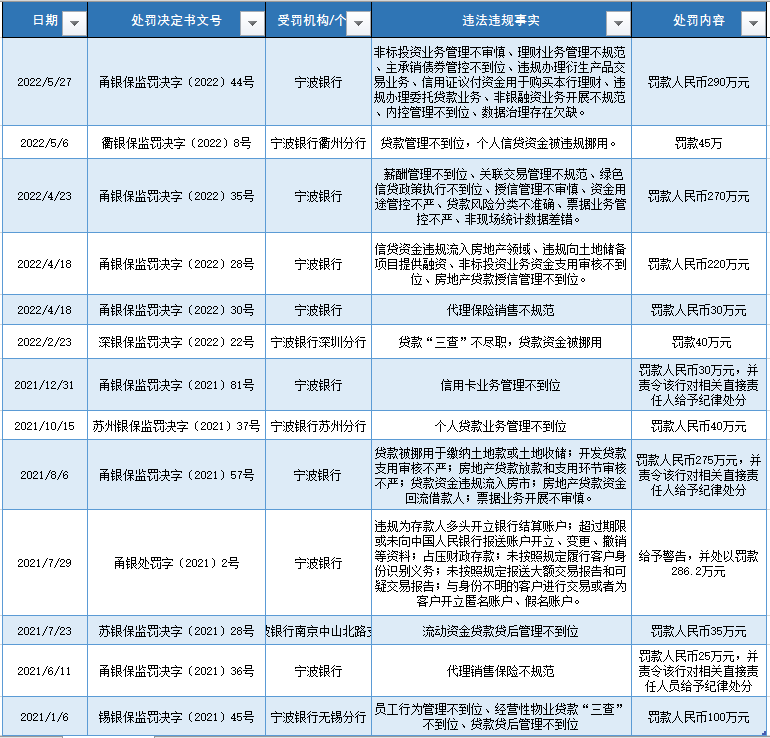The image size is (770, 738).
Task: Select the 处罚内容 header cell
Action: coord(698,20)
